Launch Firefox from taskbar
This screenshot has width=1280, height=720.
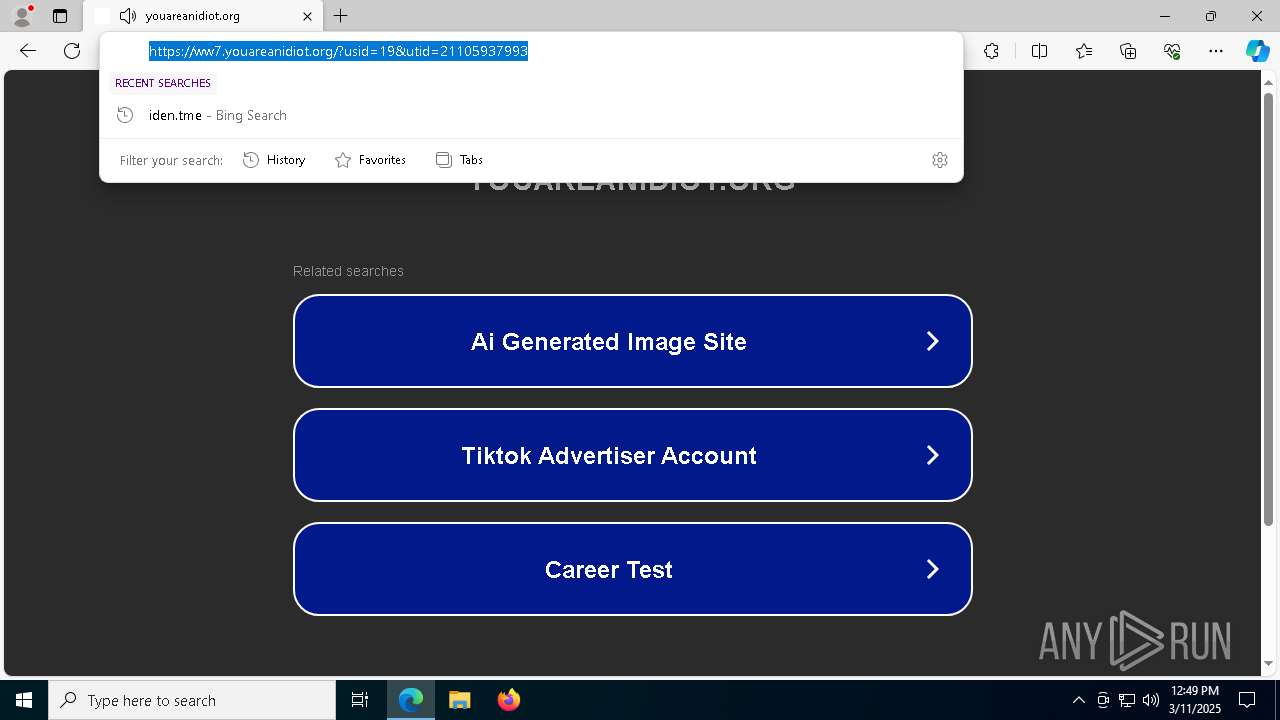tap(508, 700)
